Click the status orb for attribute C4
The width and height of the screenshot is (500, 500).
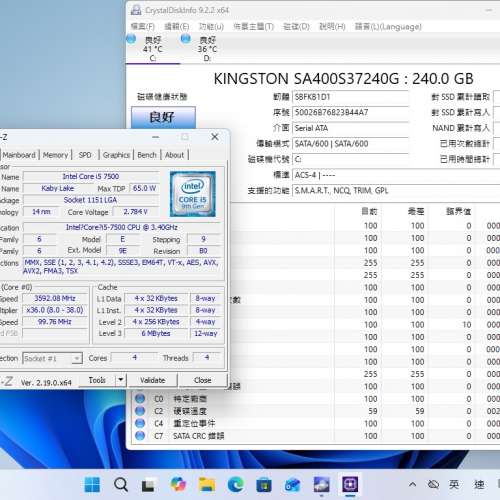(x=140, y=423)
